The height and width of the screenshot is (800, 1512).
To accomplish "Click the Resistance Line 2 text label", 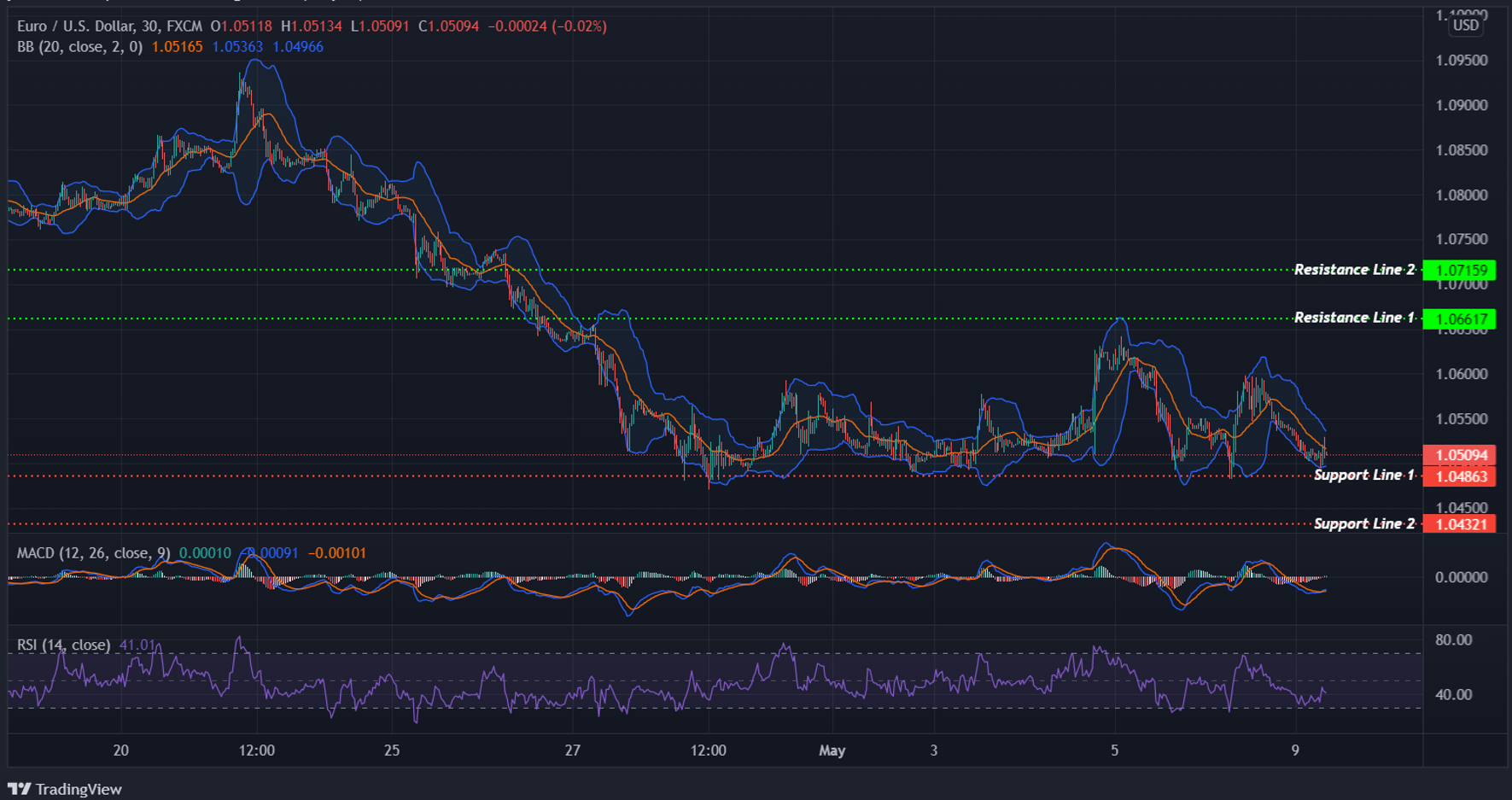I will (x=1354, y=270).
